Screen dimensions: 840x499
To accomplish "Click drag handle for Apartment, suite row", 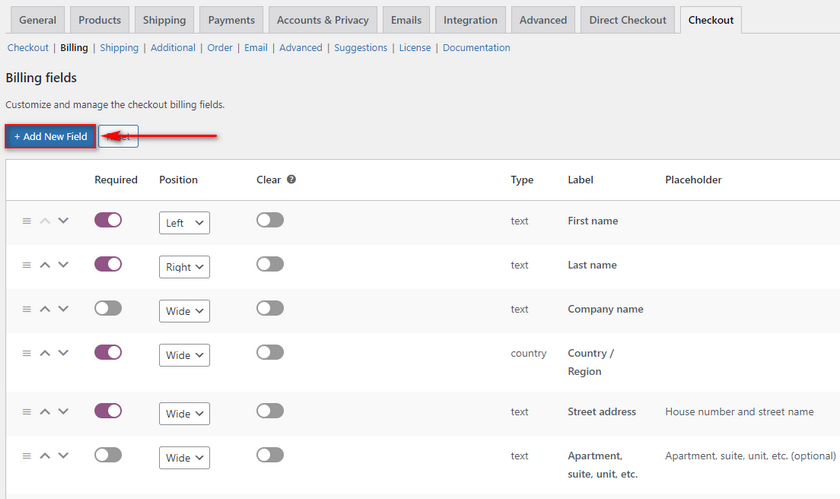I will [x=26, y=456].
